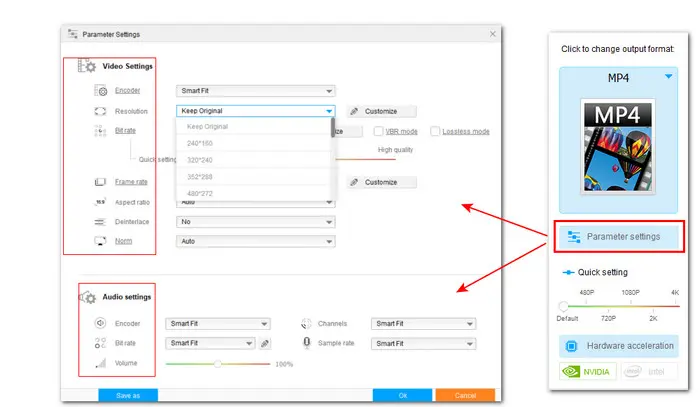Screen dimensions: 700x407
Task: Click the video Encoder gear icon
Action: pos(101,91)
